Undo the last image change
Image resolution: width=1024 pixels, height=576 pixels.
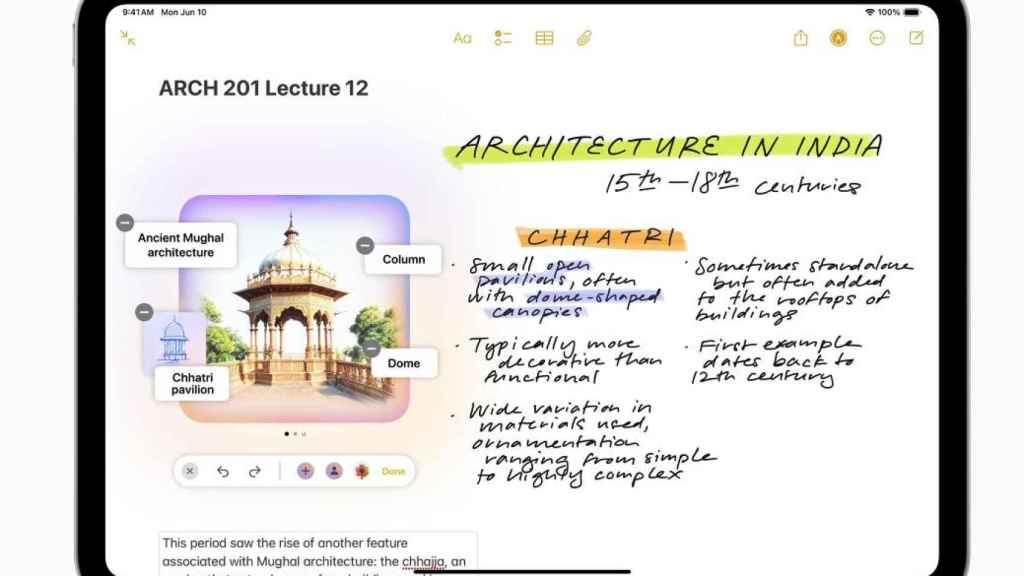point(223,471)
